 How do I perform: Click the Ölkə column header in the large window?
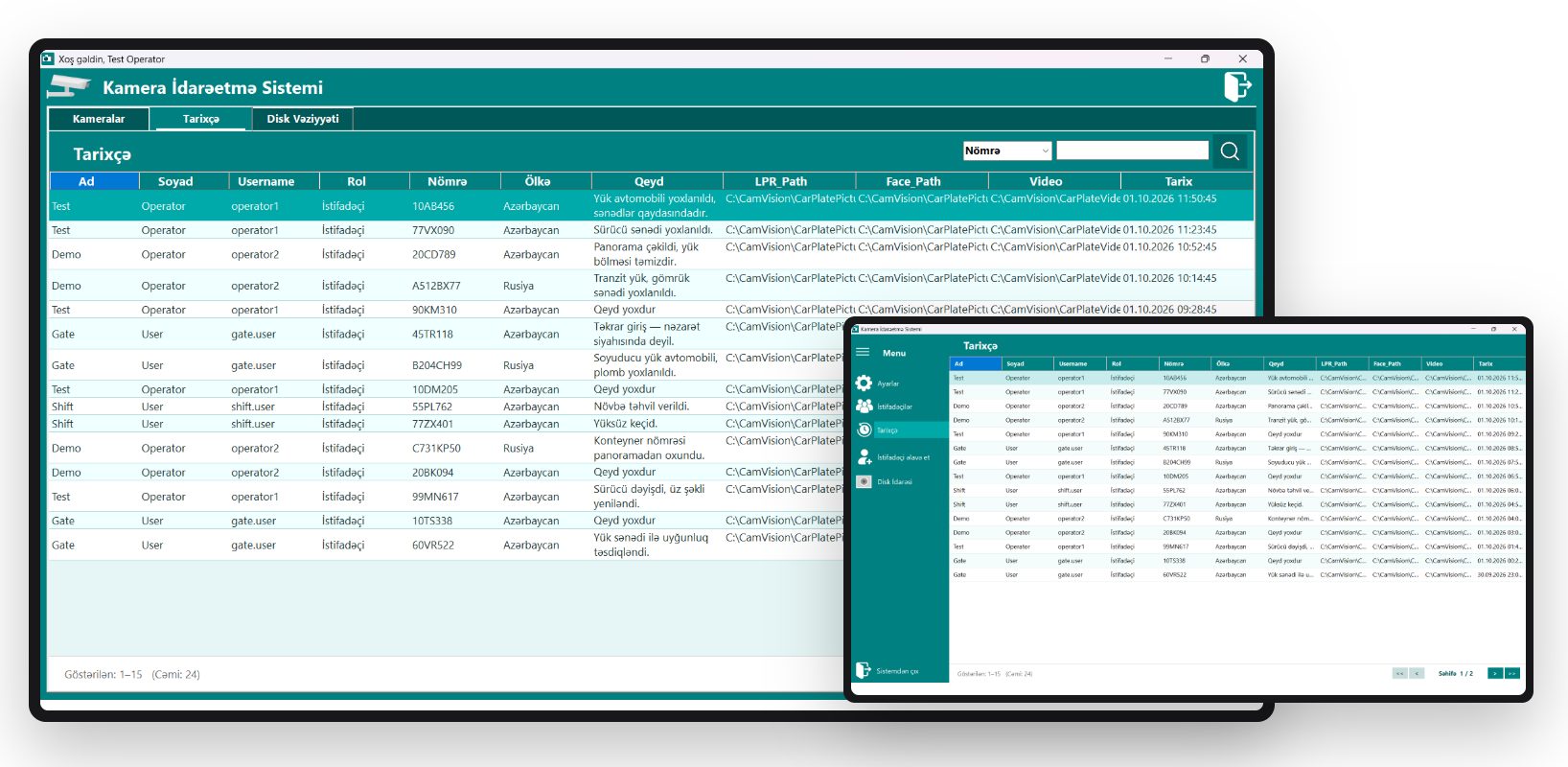tap(546, 181)
